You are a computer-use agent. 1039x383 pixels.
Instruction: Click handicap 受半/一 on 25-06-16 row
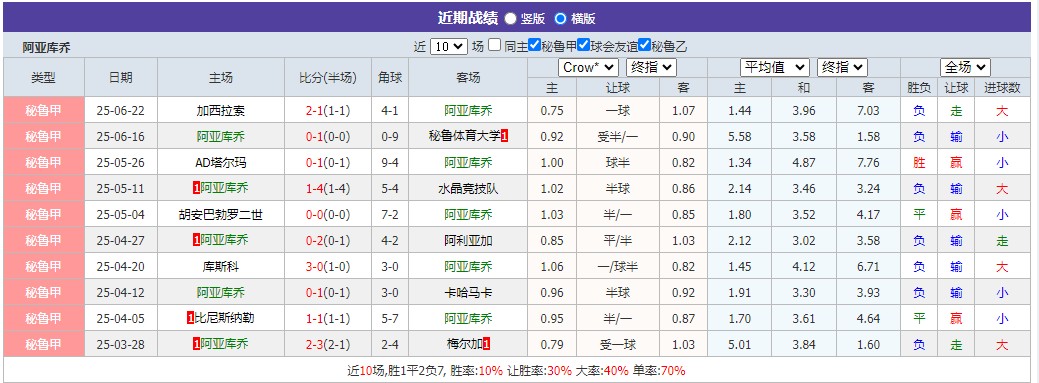pos(618,137)
